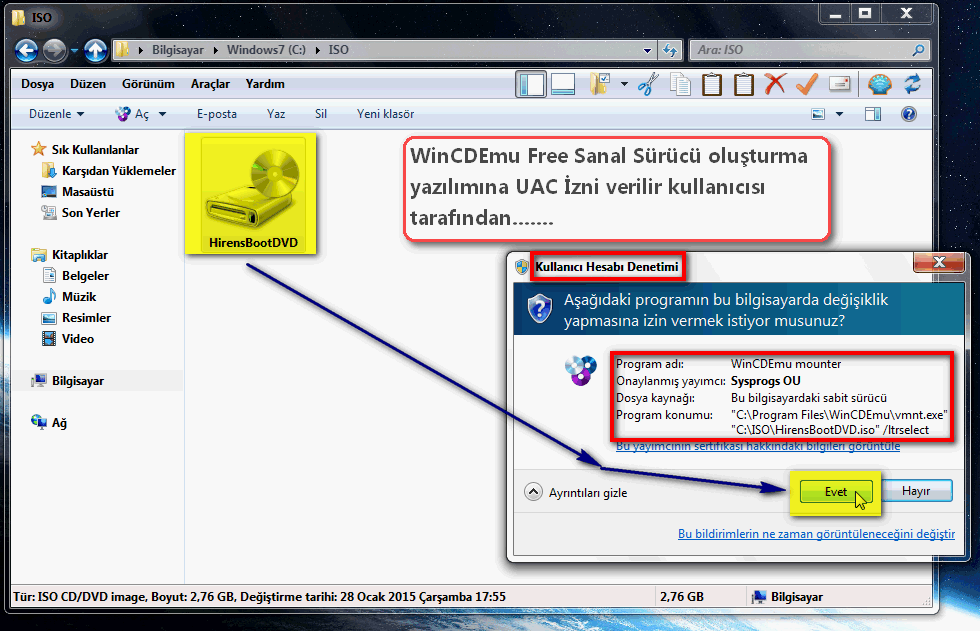Open the publisher certificate information link
980x631 pixels.
pos(758,446)
